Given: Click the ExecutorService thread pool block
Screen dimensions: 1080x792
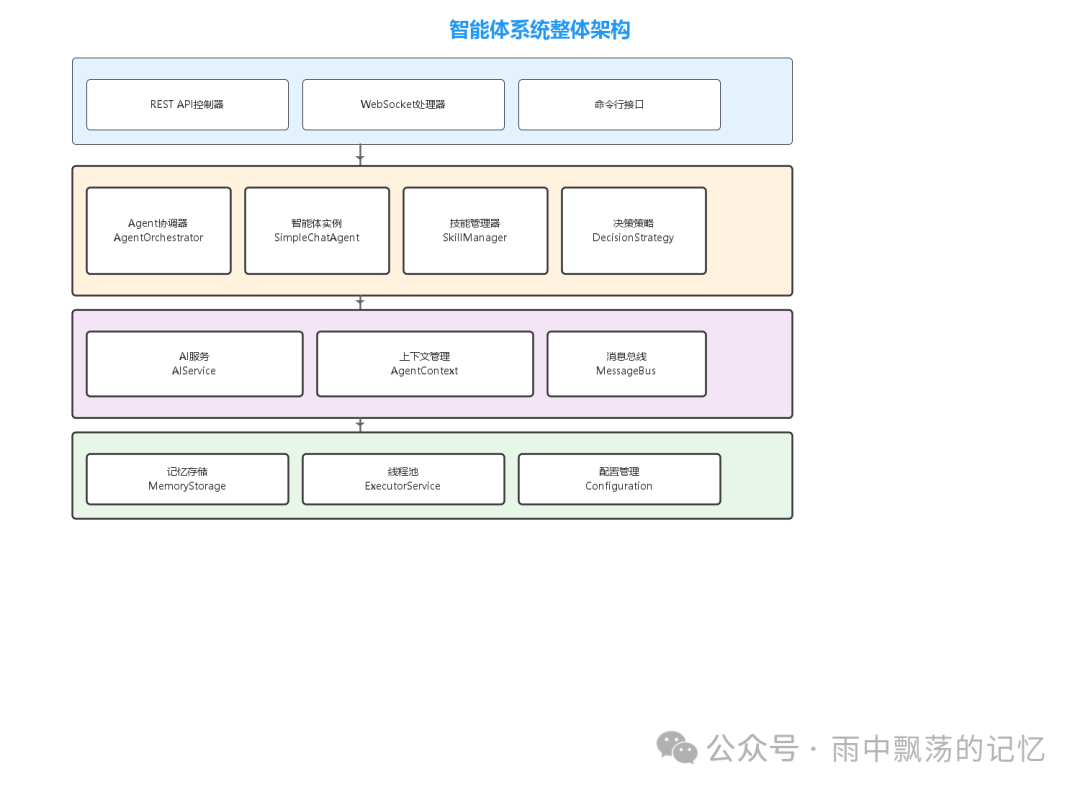Looking at the screenshot, I should pyautogui.click(x=403, y=478).
